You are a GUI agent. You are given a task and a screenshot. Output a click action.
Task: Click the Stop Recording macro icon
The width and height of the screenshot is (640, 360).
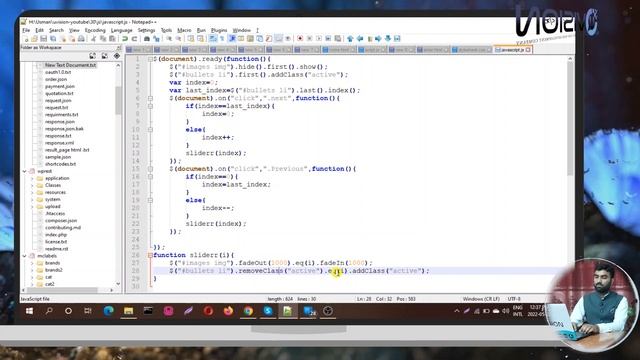(309, 39)
